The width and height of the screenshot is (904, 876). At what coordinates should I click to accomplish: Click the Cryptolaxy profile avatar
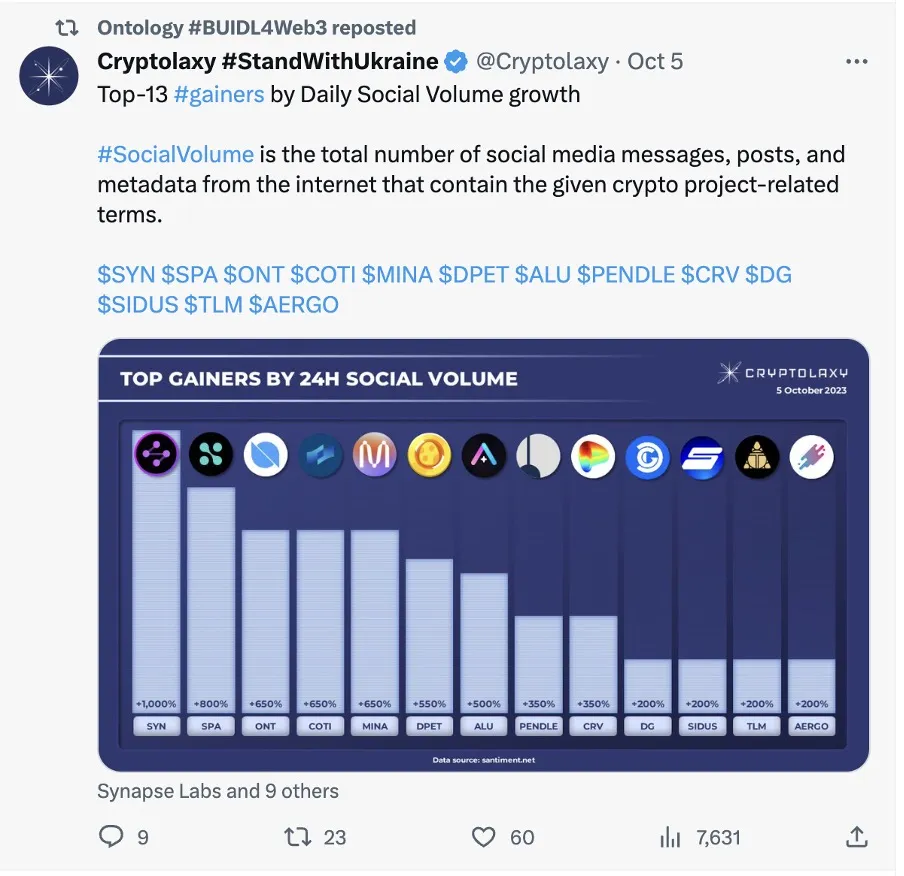pyautogui.click(x=49, y=76)
